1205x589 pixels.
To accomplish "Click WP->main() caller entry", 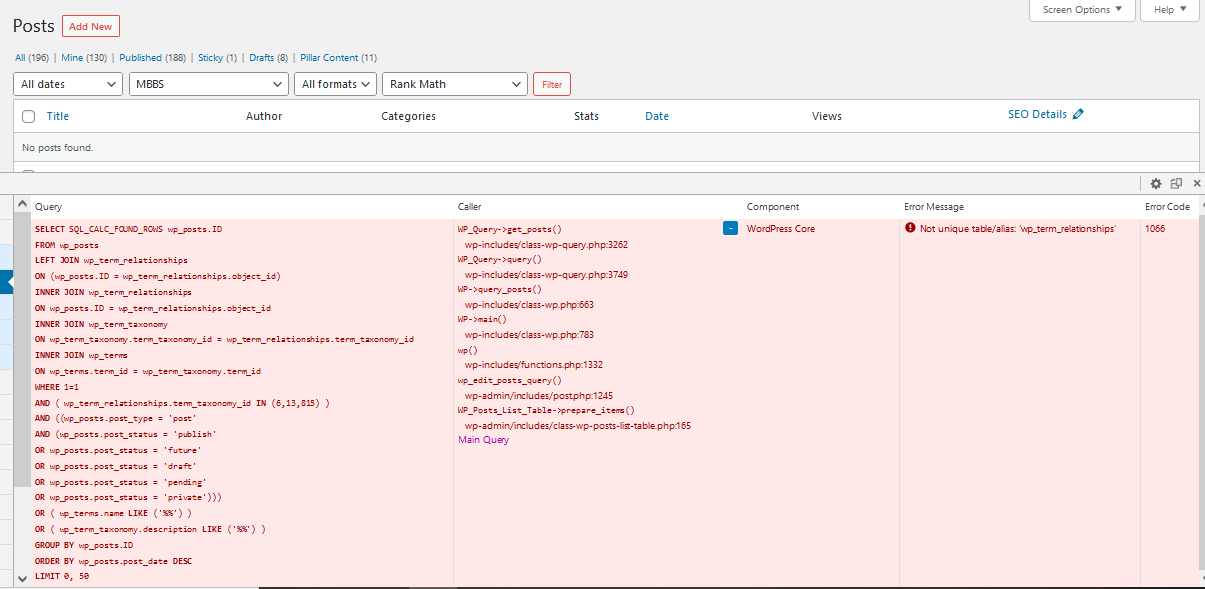I will click(482, 319).
